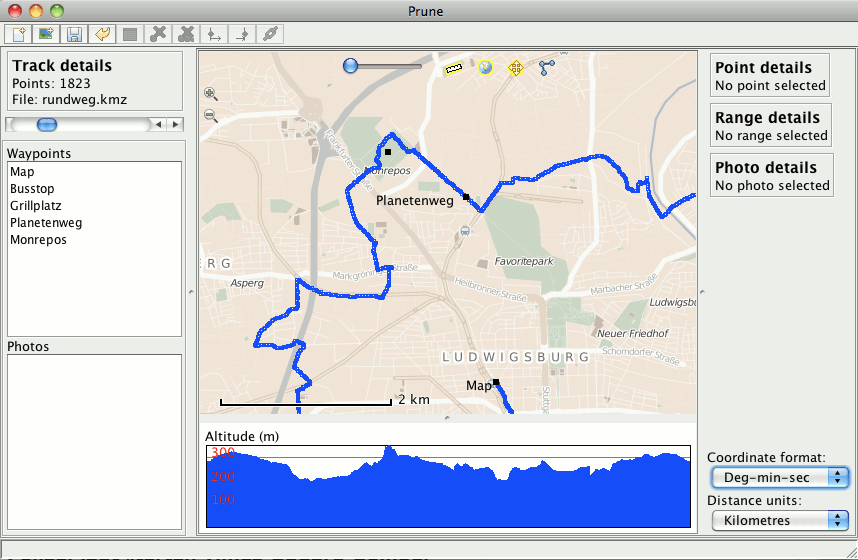Zoom out on the map

pyautogui.click(x=211, y=116)
